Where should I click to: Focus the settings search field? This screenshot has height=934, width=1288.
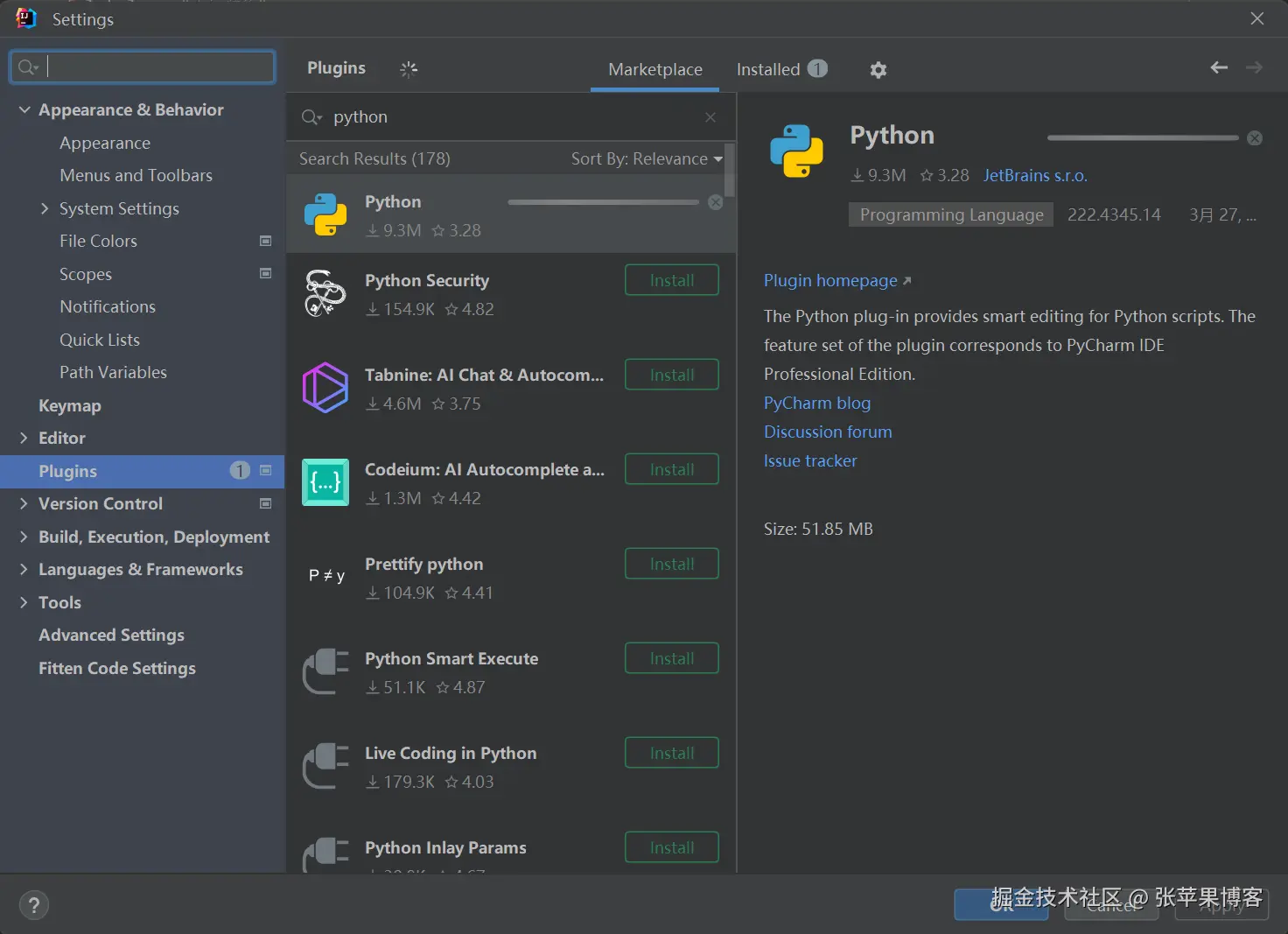pyautogui.click(x=143, y=67)
